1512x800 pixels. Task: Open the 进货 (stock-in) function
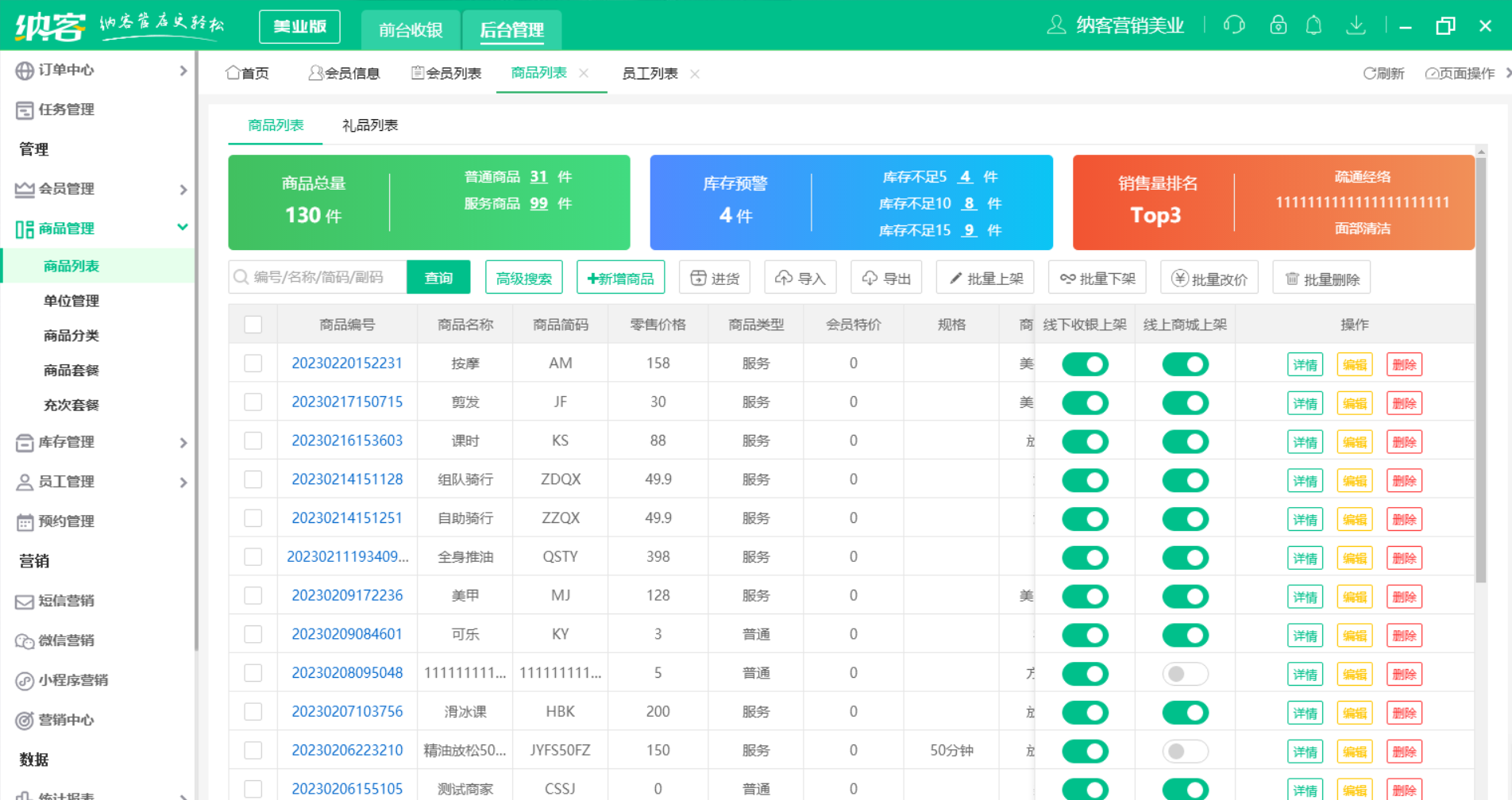coord(713,277)
